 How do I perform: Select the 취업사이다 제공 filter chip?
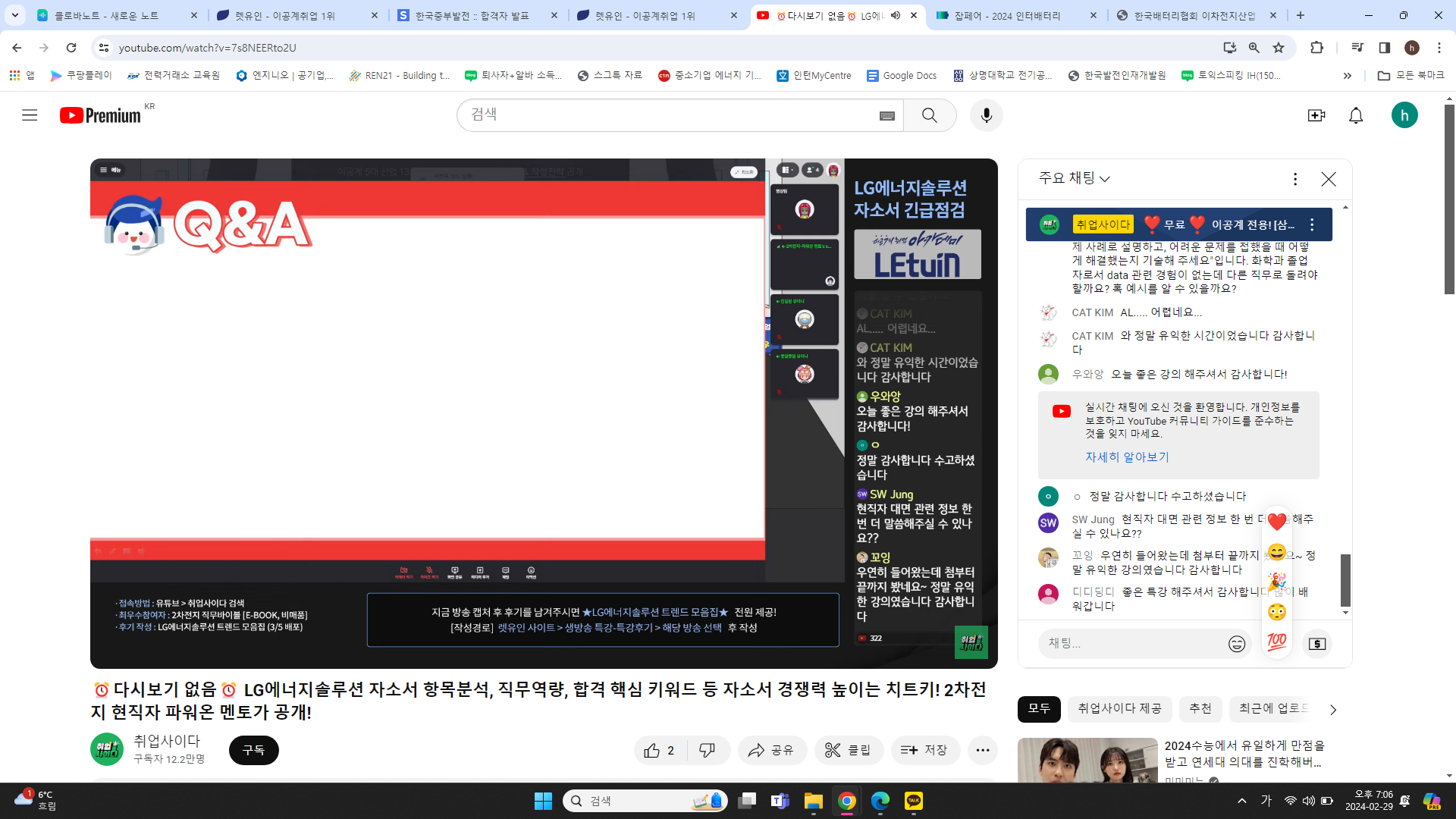[x=1119, y=708]
